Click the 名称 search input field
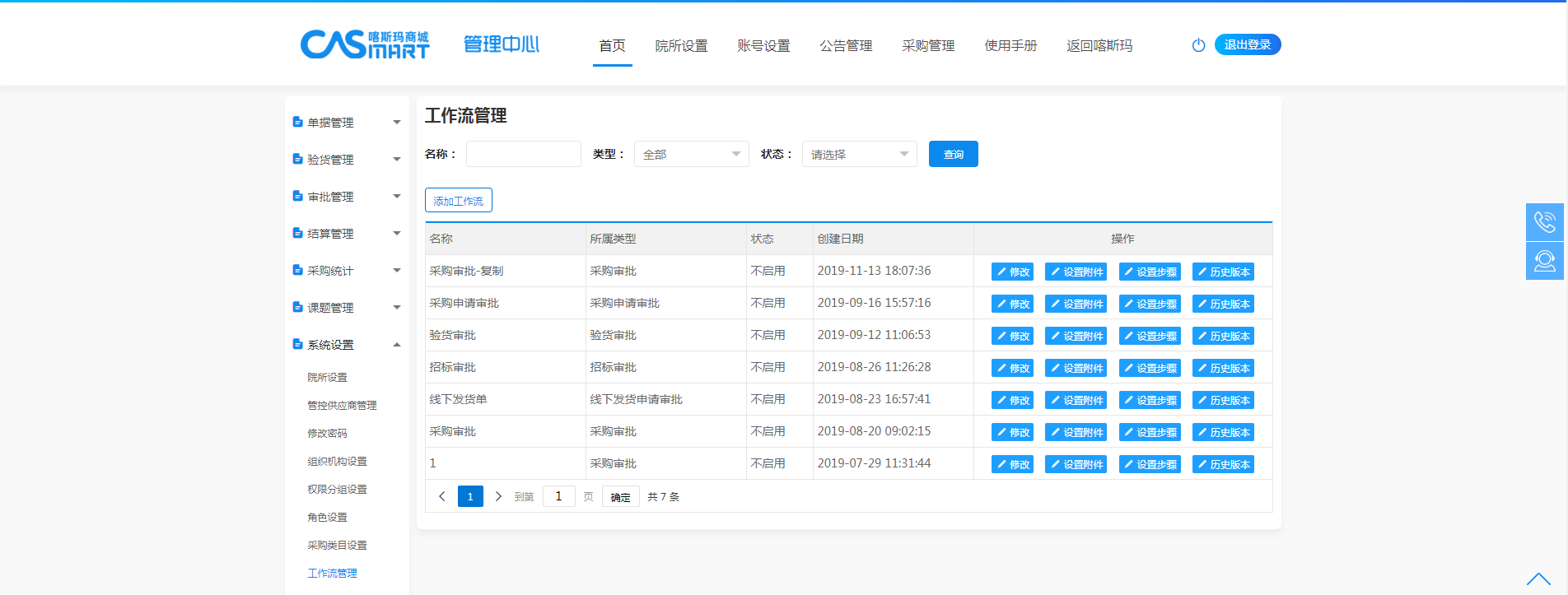Screen dimensions: 1568x595 (x=523, y=154)
